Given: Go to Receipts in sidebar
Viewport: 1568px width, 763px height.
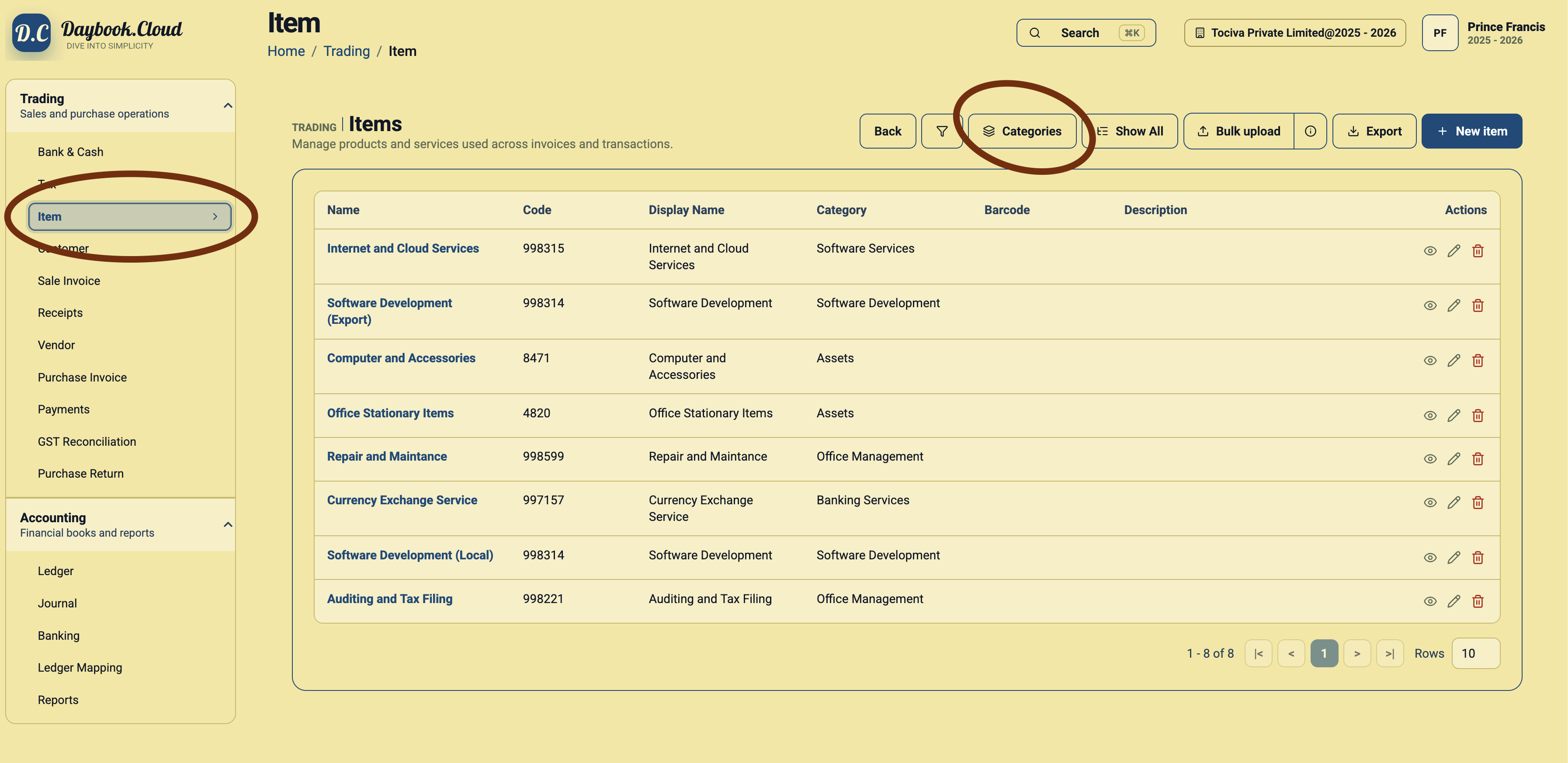Looking at the screenshot, I should point(60,313).
